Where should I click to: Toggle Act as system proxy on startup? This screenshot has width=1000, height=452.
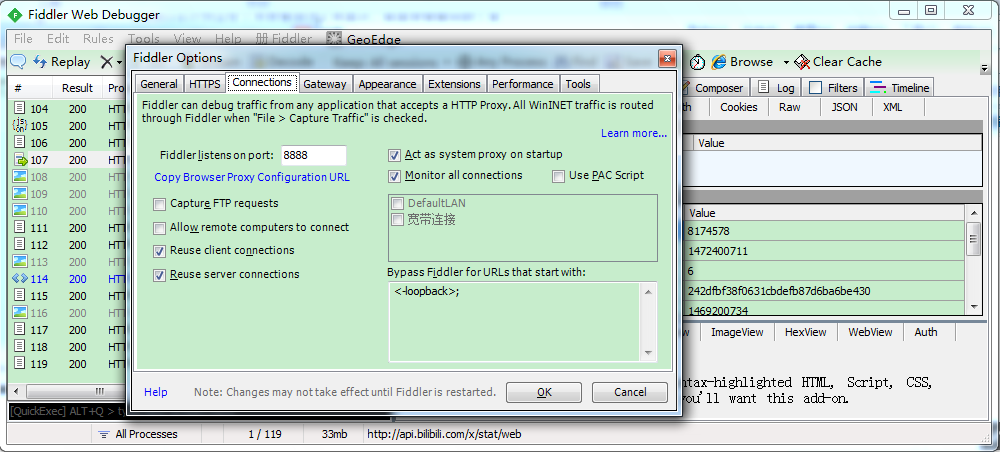(395, 154)
